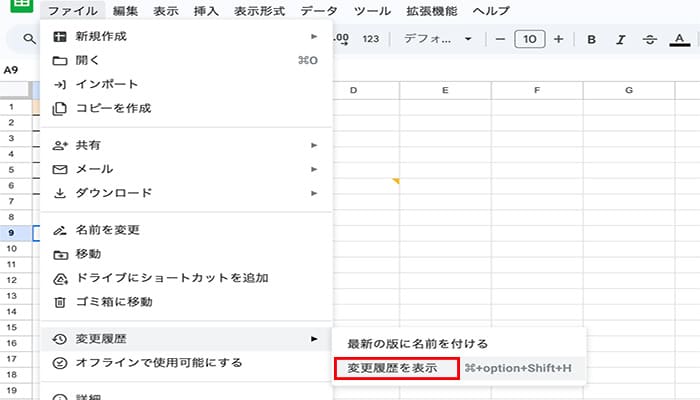Open the 表示形式 menu

pos(259,11)
